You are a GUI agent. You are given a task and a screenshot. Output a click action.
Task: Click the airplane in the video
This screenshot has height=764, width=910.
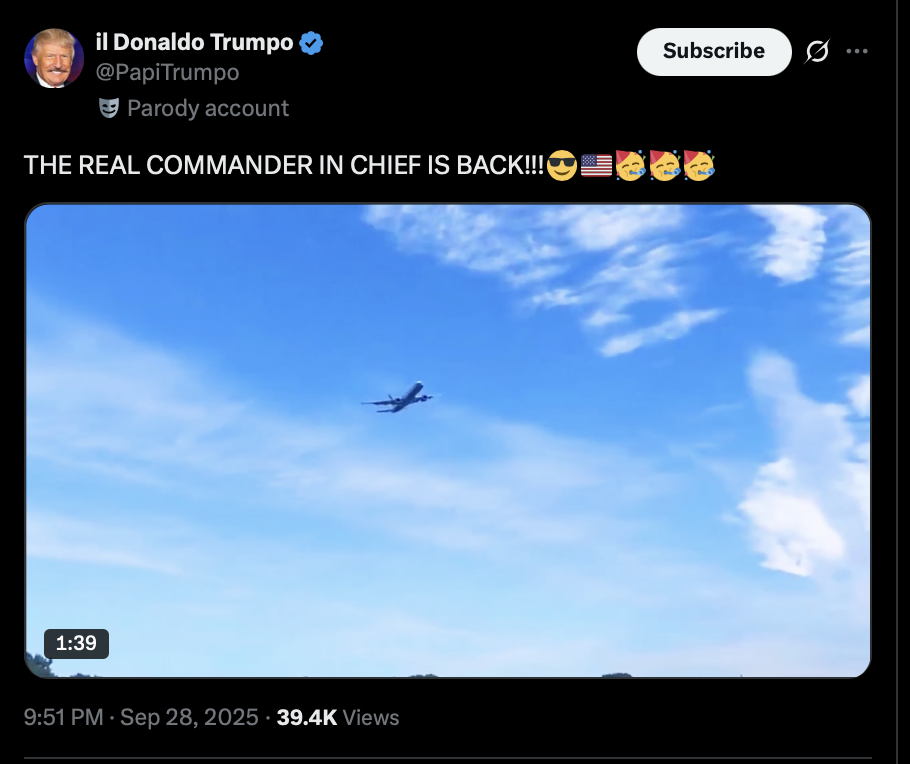click(398, 398)
